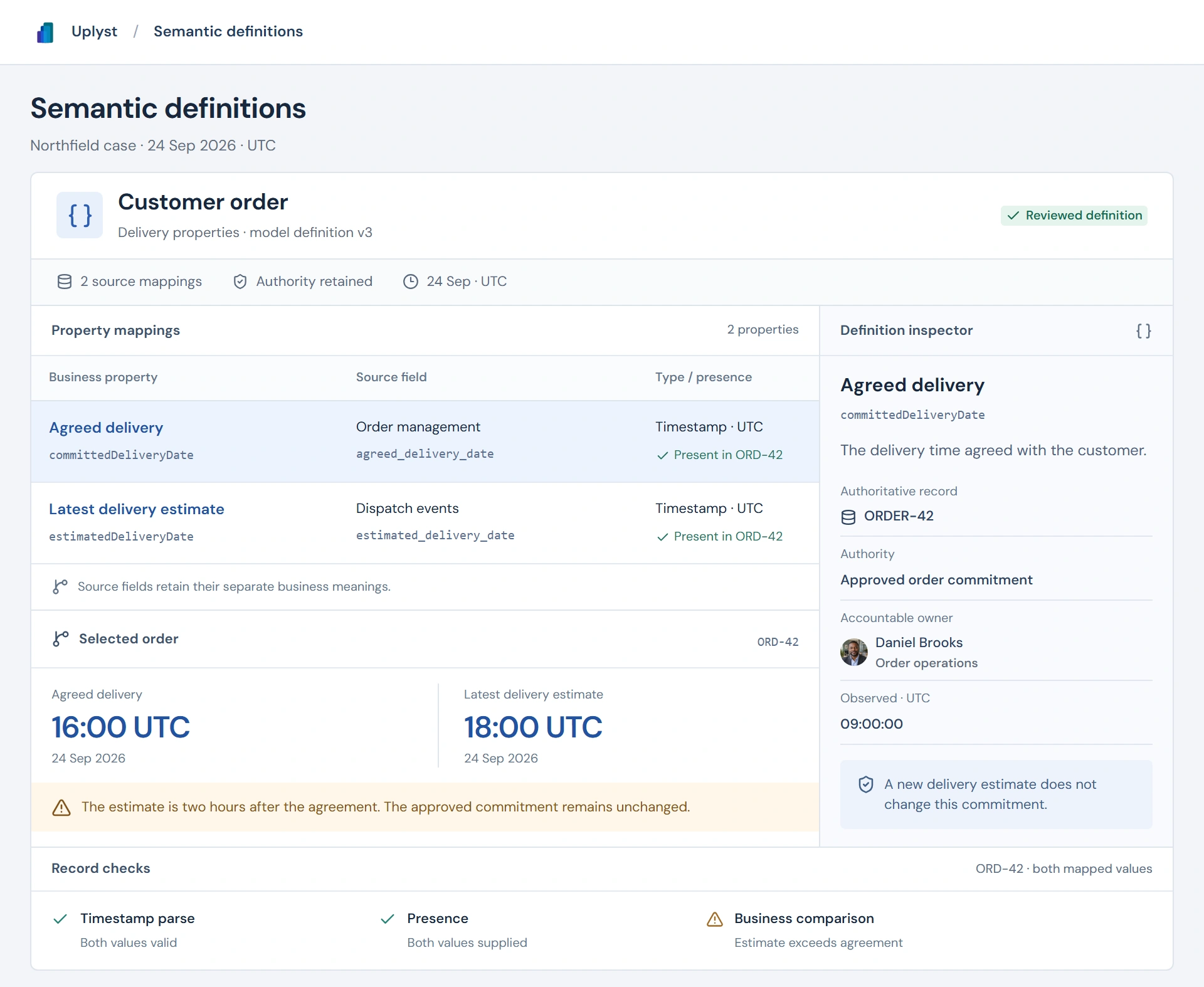
Task: Open the Agreed delivery property link
Action: 106,428
